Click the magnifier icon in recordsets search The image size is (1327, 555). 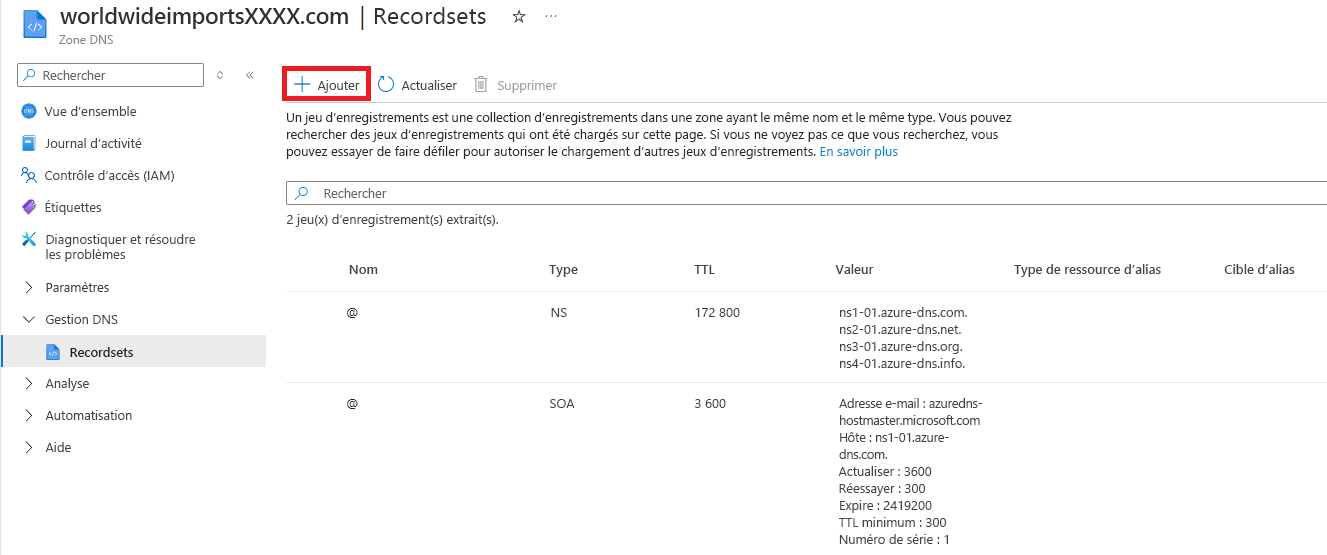(301, 193)
